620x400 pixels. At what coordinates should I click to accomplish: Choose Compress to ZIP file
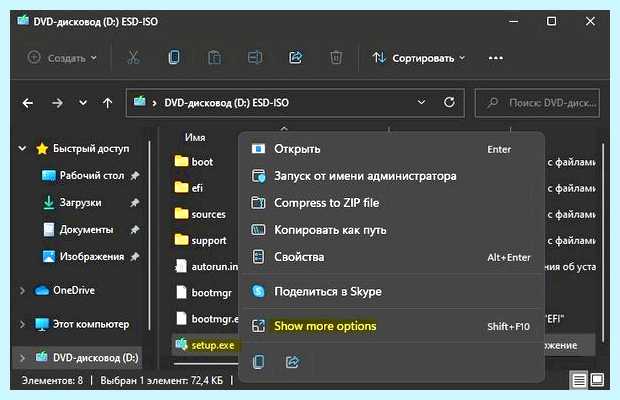[x=391, y=203]
